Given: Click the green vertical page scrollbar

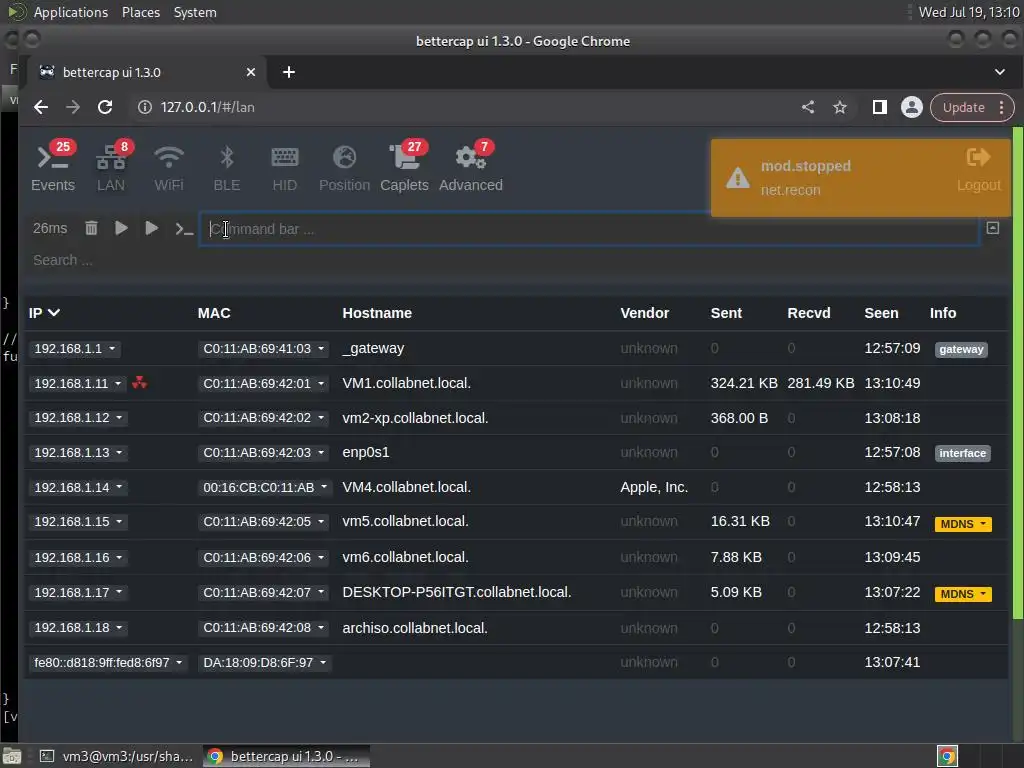Looking at the screenshot, I should [1017, 372].
